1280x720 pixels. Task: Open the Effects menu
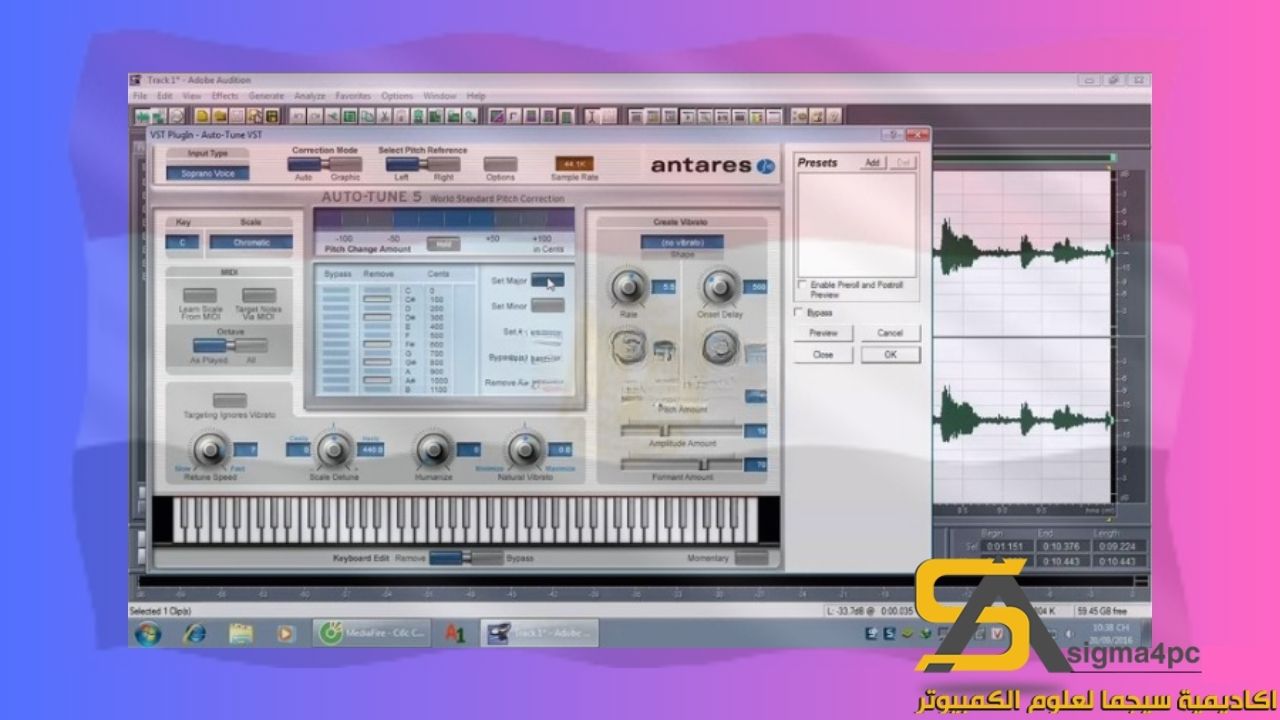(x=225, y=96)
